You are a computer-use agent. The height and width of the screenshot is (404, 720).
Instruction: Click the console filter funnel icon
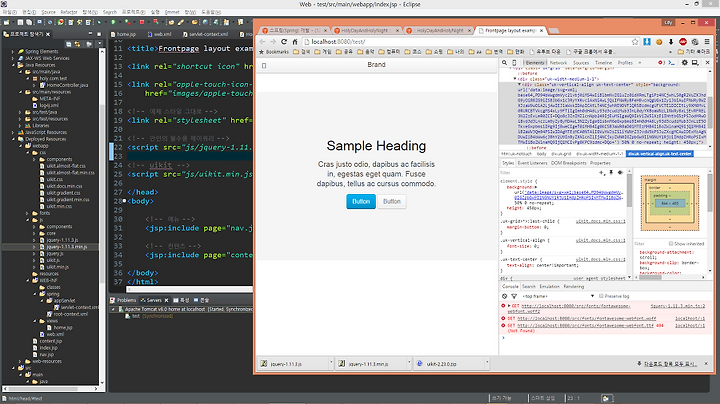click(514, 296)
